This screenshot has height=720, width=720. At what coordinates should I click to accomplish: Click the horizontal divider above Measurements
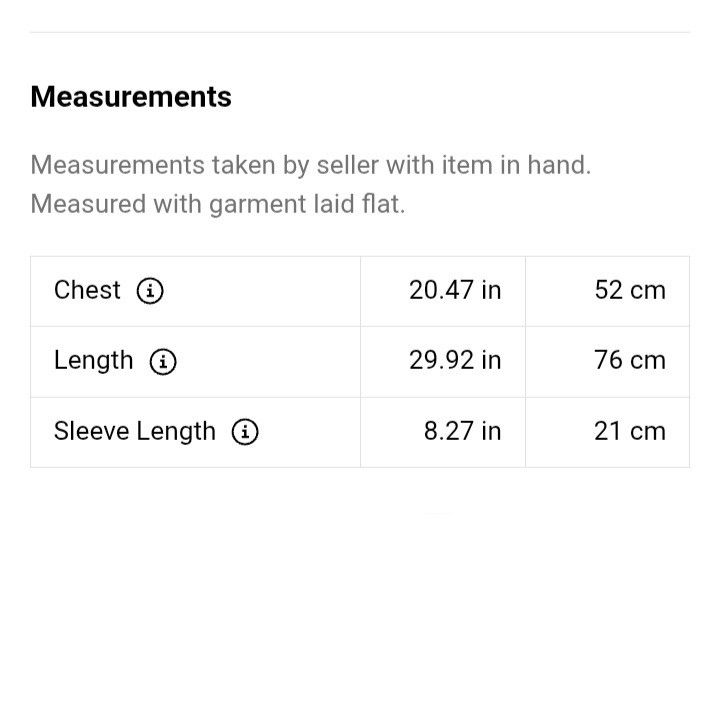click(360, 33)
